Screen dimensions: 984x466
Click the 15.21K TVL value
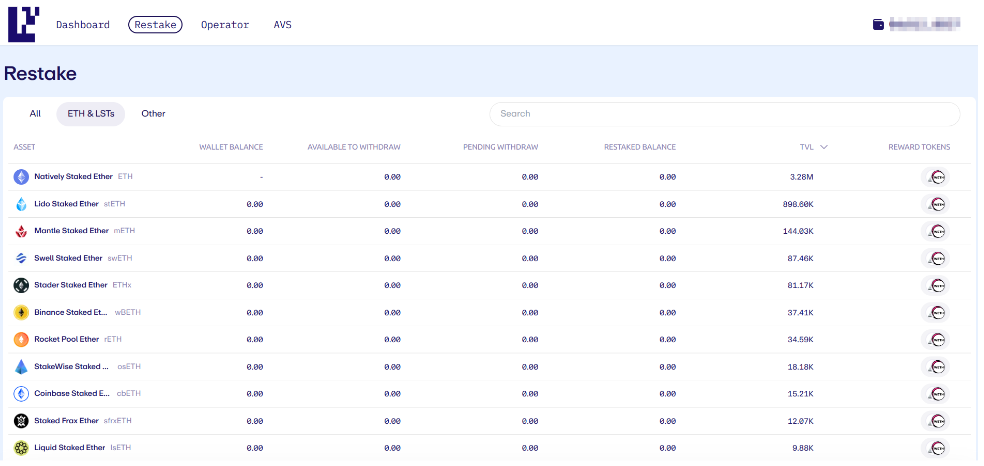pos(800,394)
